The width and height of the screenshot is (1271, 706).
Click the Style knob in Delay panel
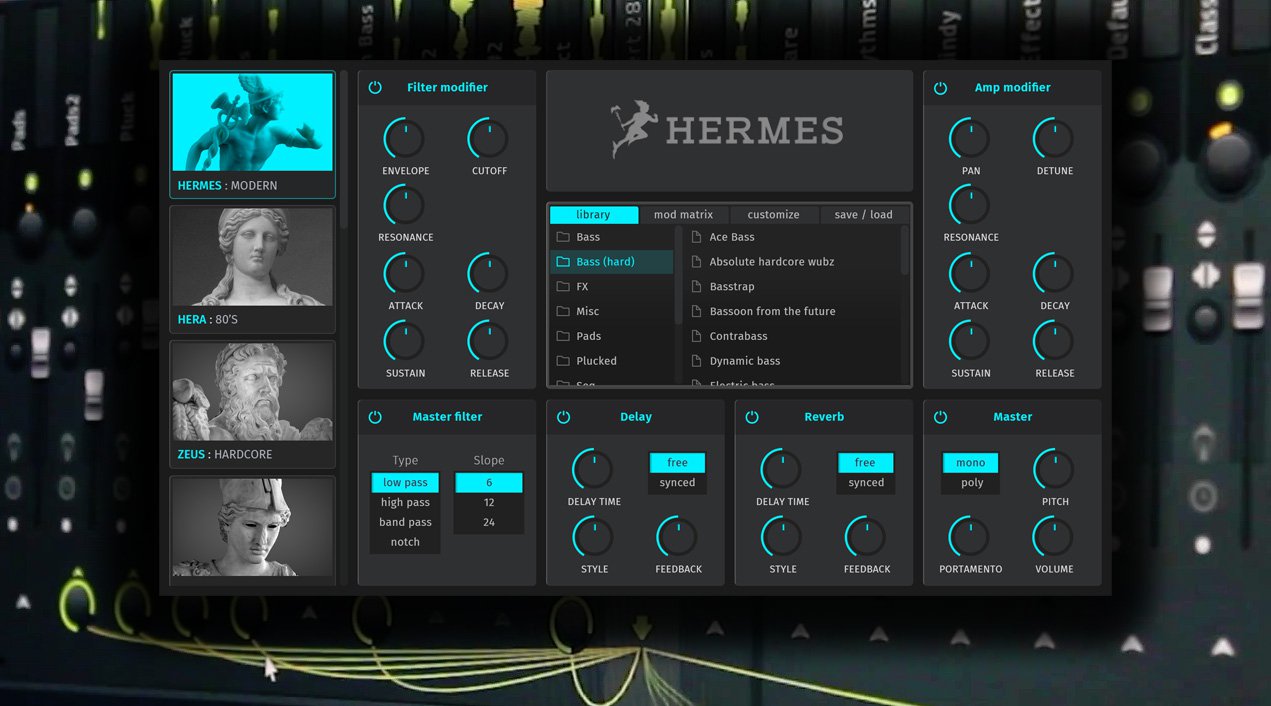tap(592, 539)
